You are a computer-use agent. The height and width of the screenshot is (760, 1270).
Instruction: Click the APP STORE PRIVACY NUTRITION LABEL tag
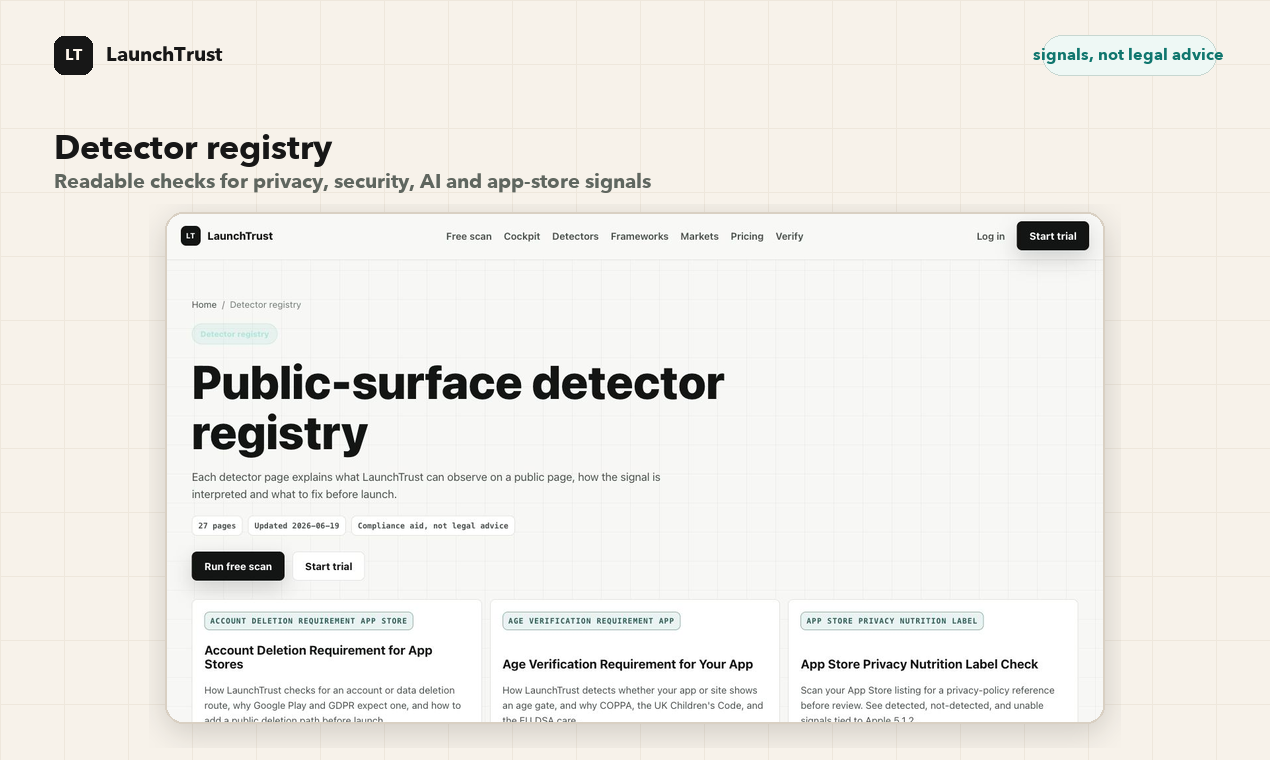892,621
